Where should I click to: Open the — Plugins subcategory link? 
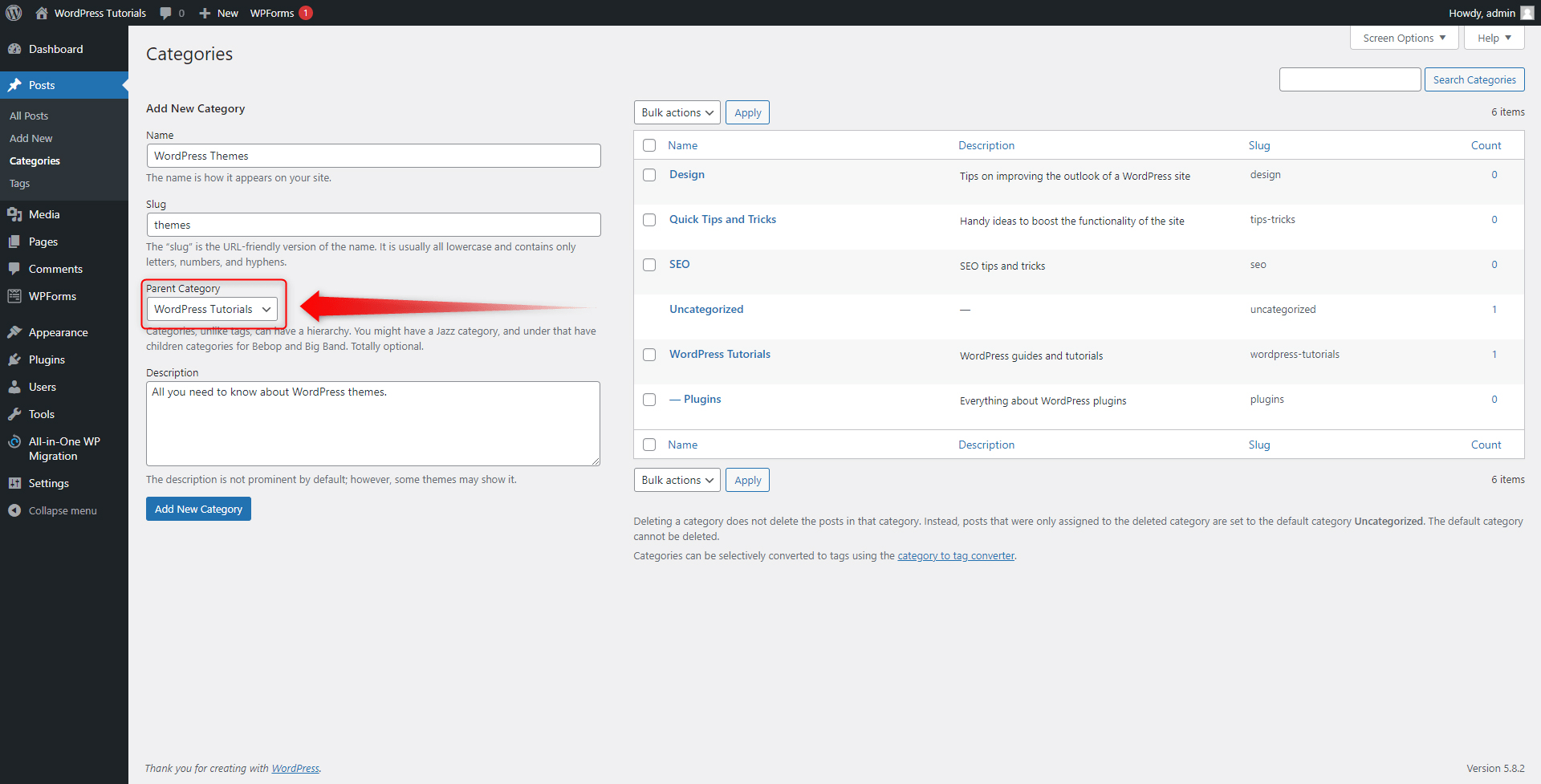695,399
